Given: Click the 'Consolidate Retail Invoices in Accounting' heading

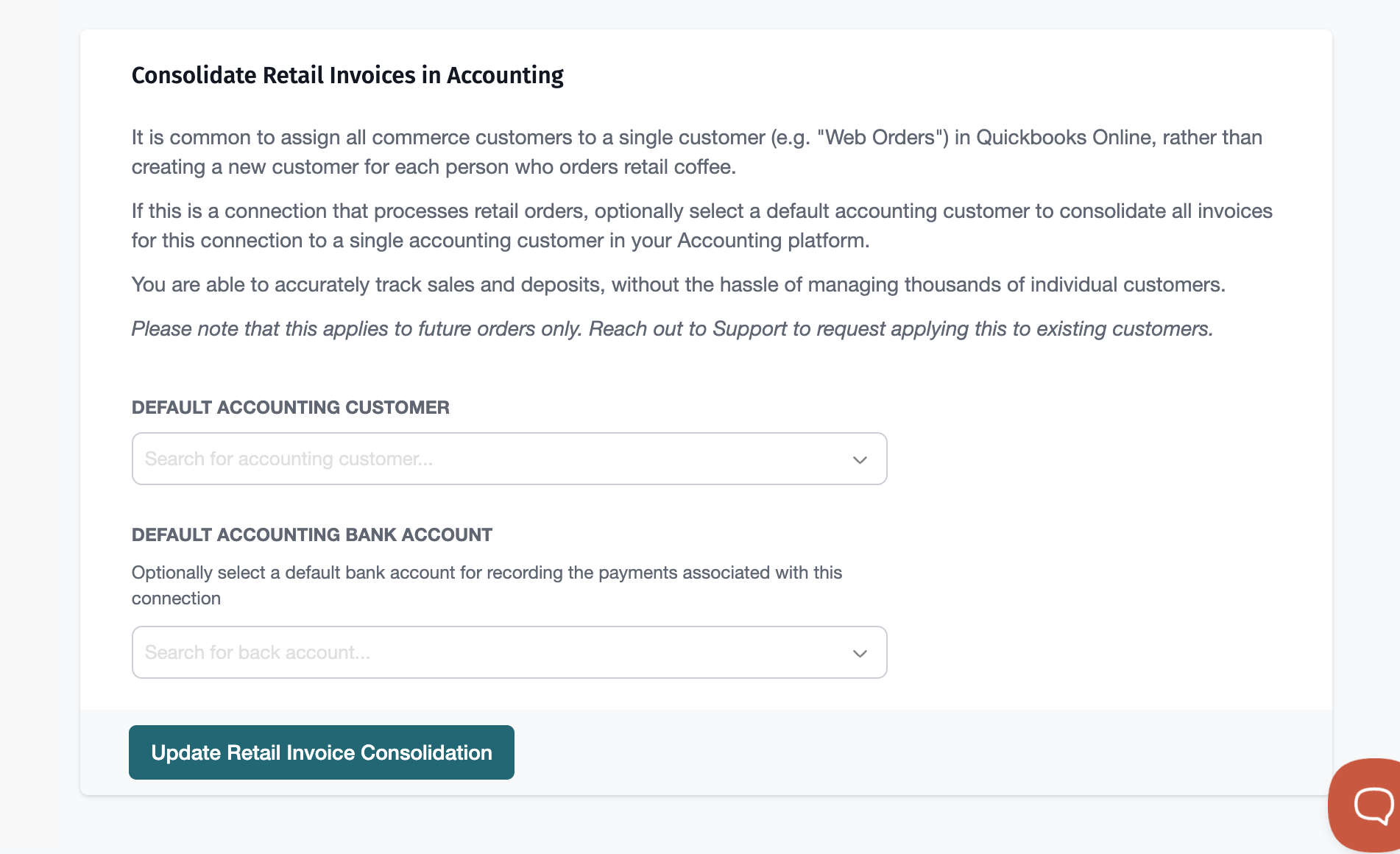Looking at the screenshot, I should coord(347,75).
